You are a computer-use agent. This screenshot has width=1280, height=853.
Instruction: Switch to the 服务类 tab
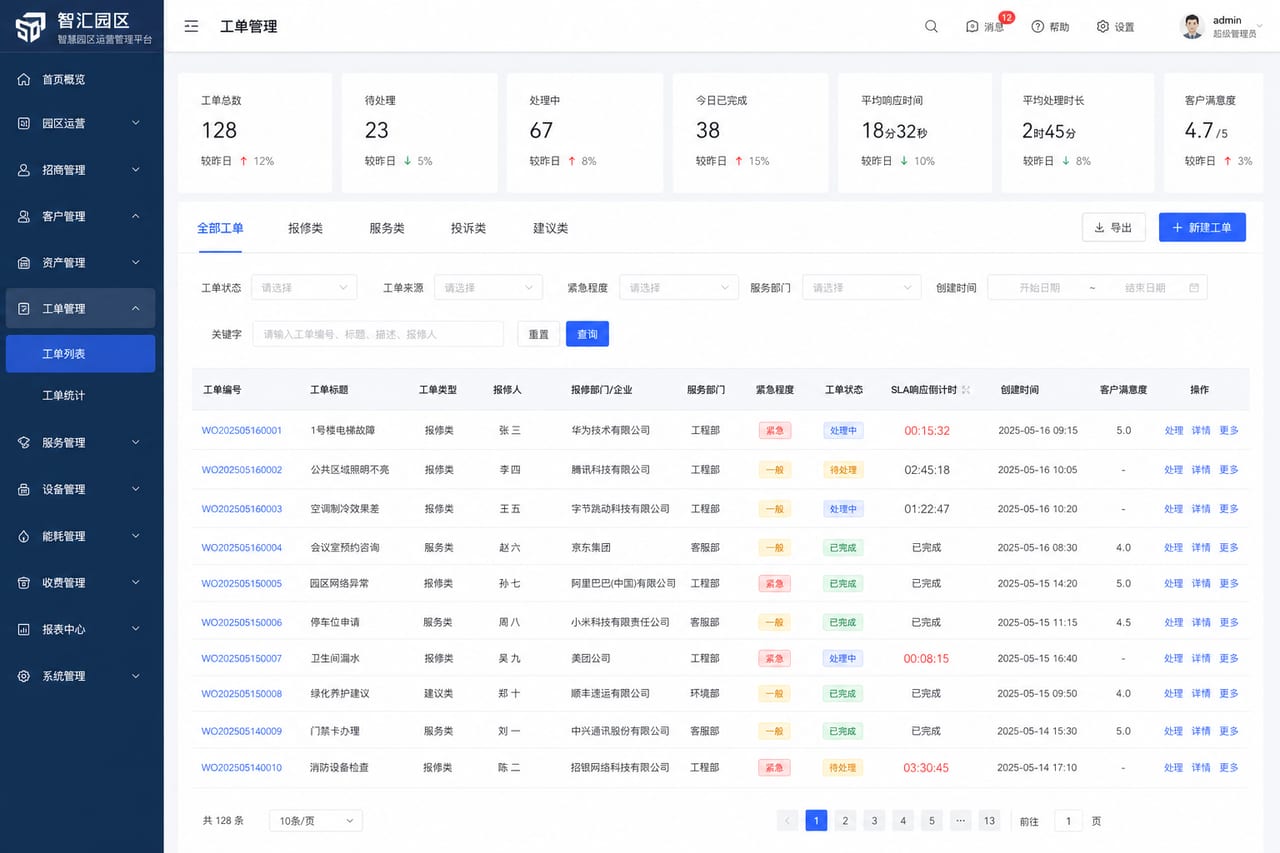pos(387,228)
